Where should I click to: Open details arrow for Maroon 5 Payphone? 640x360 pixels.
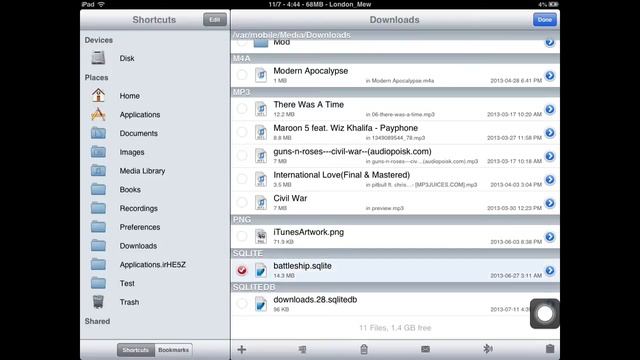click(x=550, y=133)
